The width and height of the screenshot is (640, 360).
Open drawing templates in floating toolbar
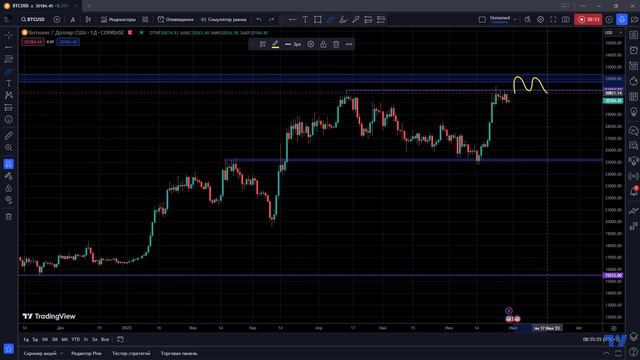coord(262,44)
